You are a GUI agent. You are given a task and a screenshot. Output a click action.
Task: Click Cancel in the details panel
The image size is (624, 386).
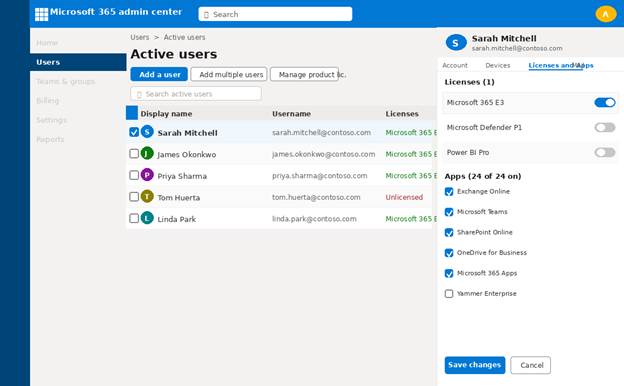click(531, 365)
